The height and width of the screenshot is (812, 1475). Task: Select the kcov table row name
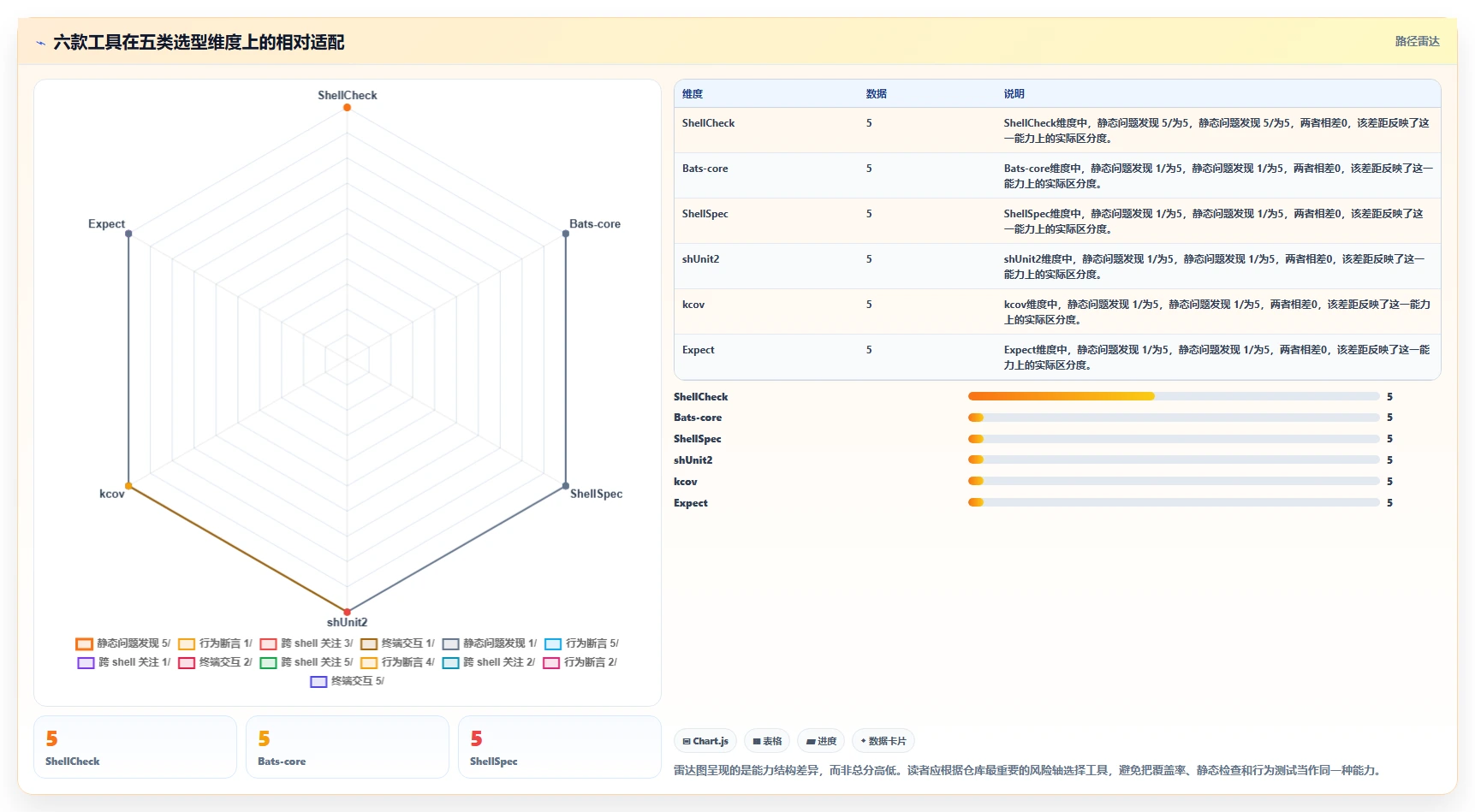(693, 305)
